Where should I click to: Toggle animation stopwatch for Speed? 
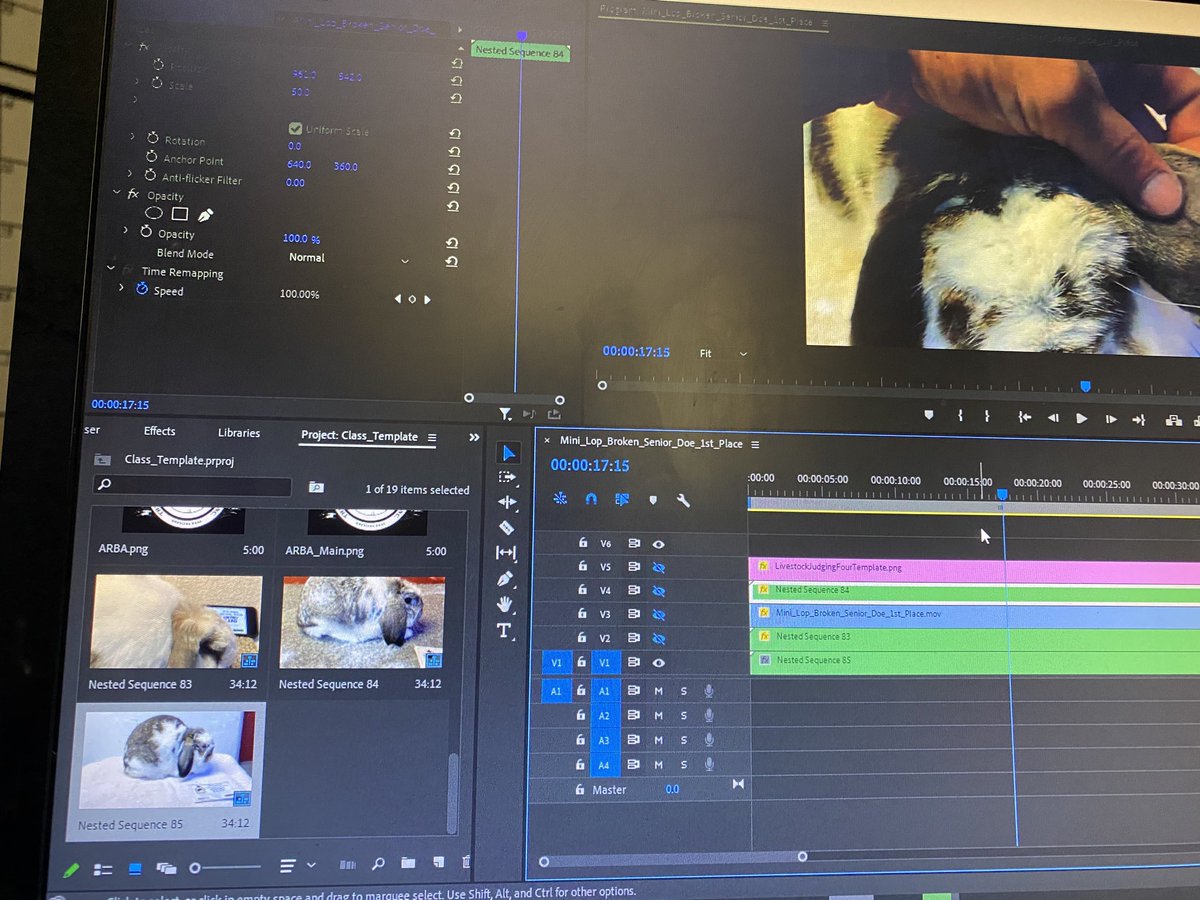tap(141, 289)
